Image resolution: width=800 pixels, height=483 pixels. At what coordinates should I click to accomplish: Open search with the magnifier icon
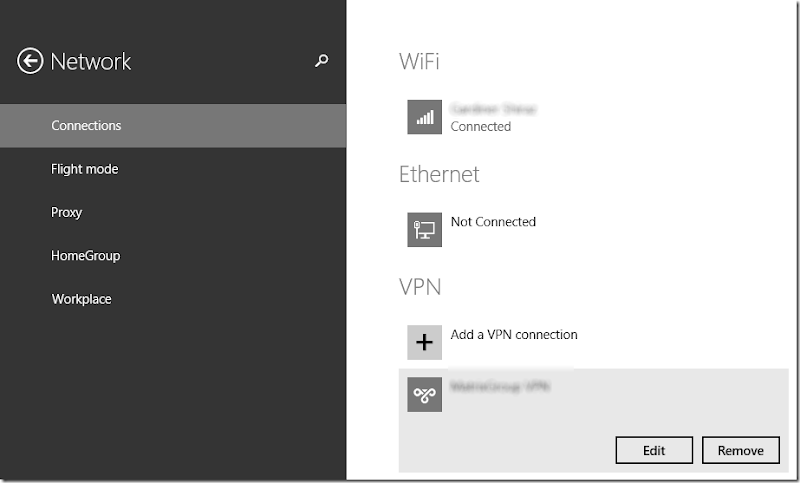[x=321, y=61]
